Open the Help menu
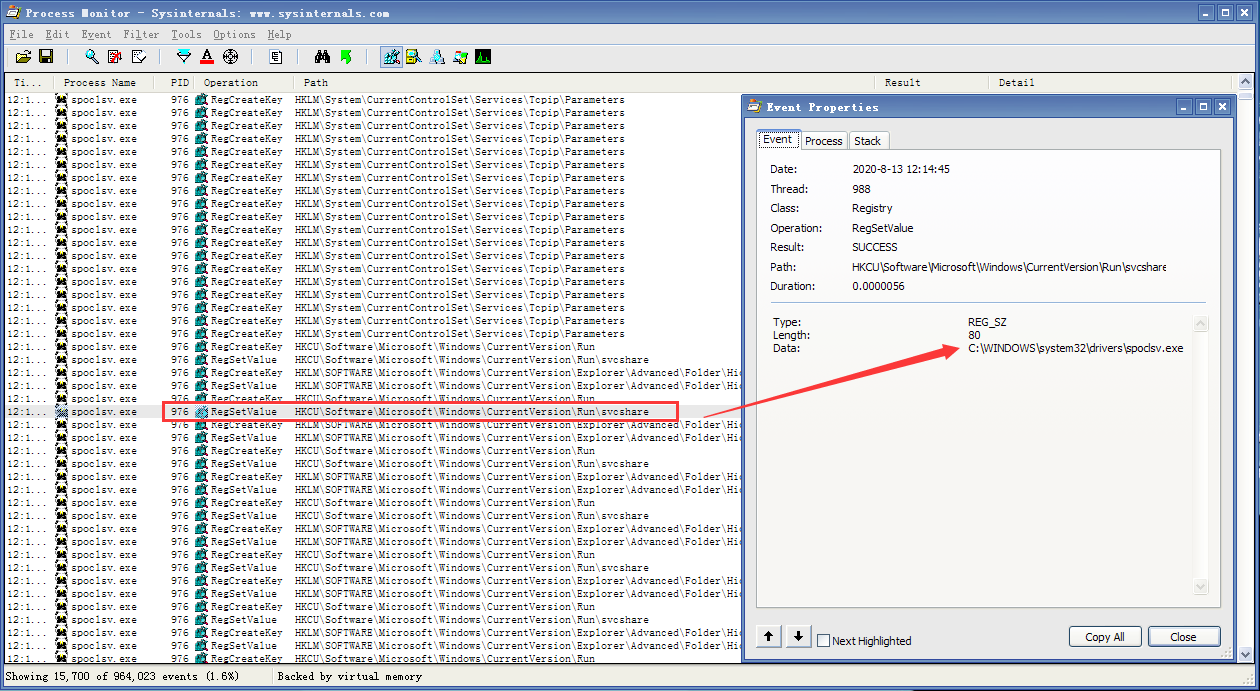This screenshot has width=1260, height=691. pos(279,34)
